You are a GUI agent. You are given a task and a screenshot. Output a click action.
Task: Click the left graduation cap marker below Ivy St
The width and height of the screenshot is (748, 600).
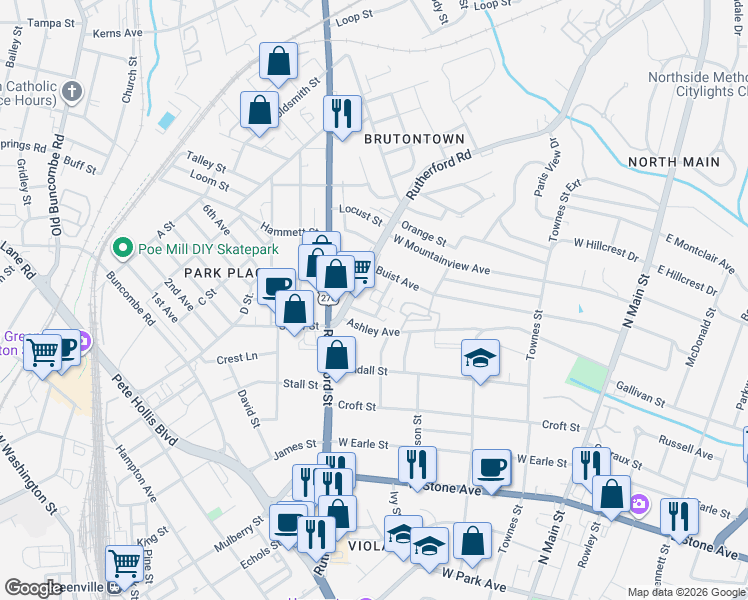(400, 534)
